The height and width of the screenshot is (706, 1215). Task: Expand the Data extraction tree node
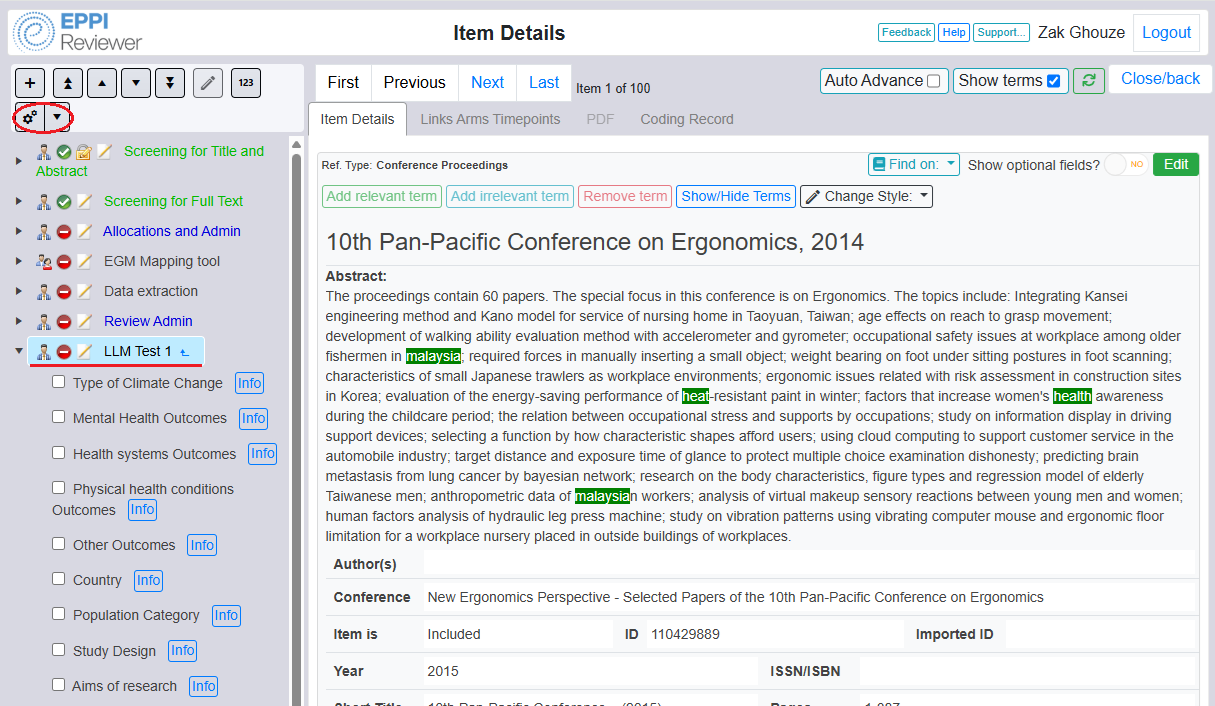(19, 291)
